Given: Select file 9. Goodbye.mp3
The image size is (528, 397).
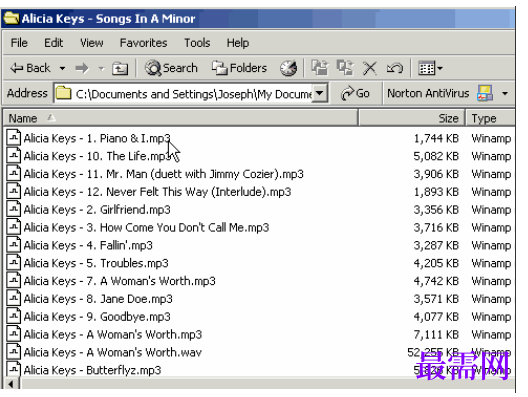Looking at the screenshot, I should [97, 317].
